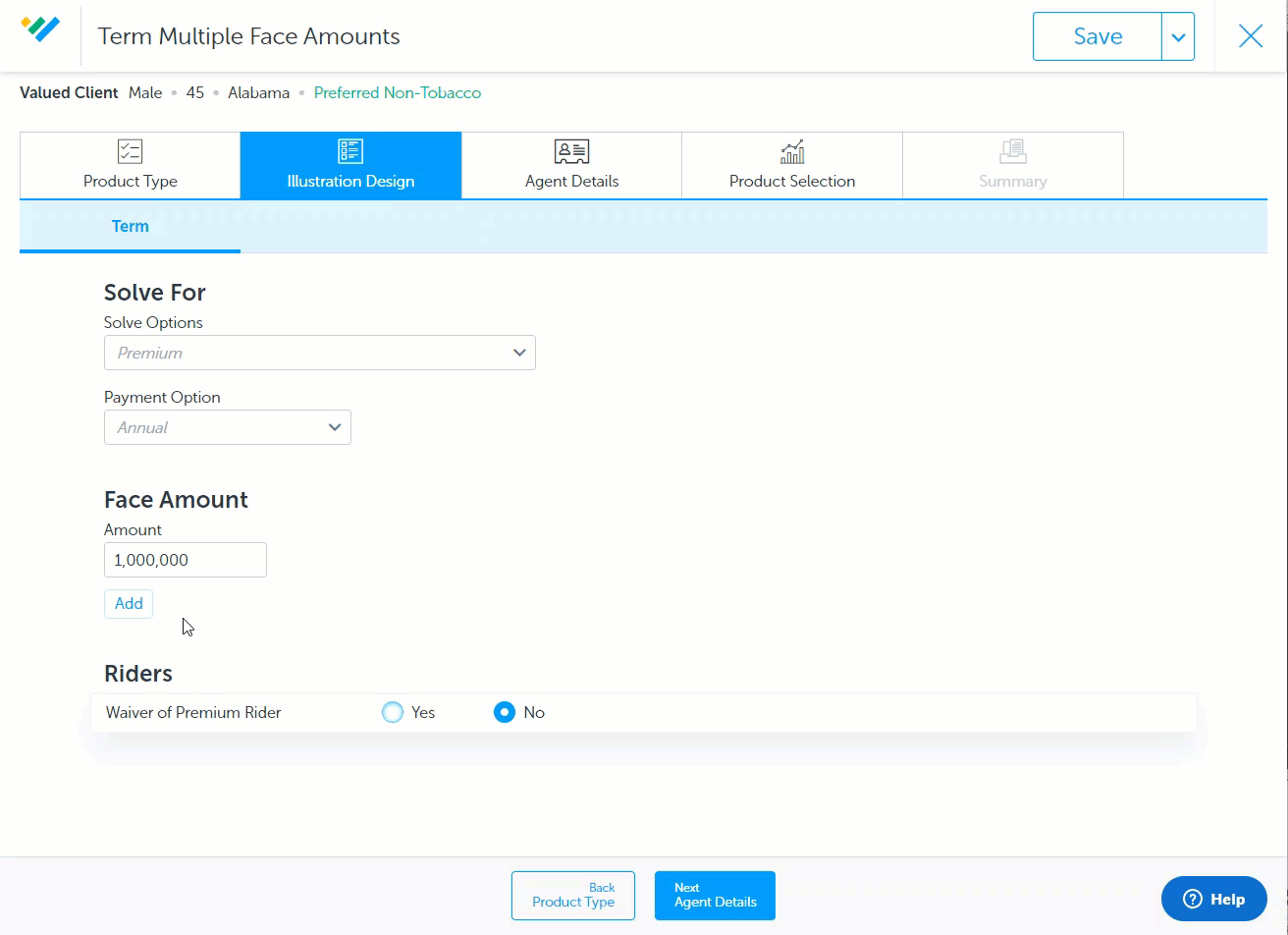Click the age 45 text
Screen dimensions: 1288x935
195,93
